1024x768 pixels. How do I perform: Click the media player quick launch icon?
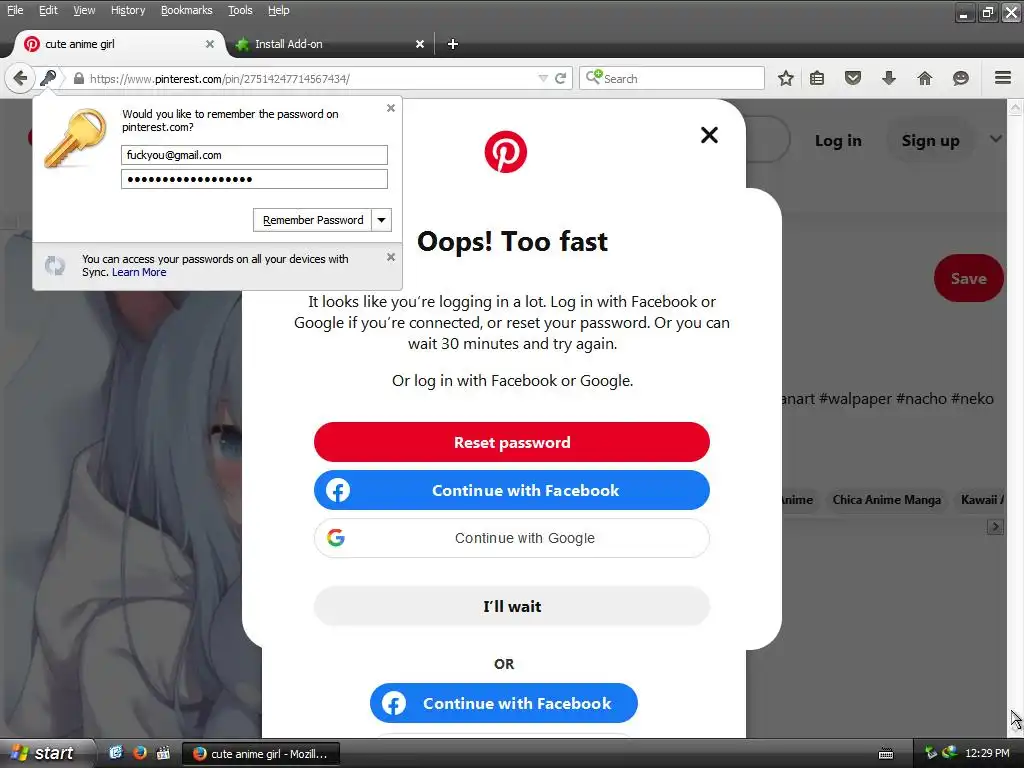tap(163, 752)
